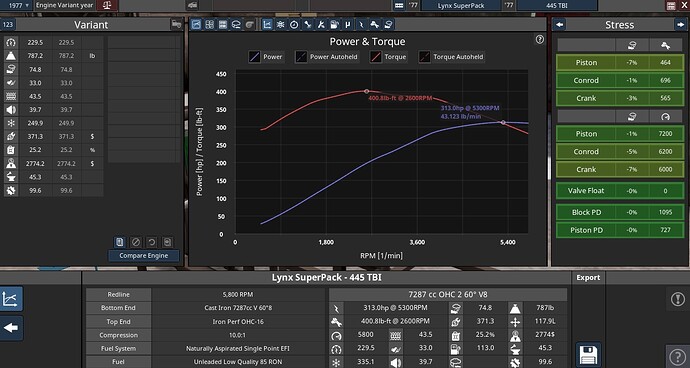Click the greyed turbo icon in toolbar
The width and height of the screenshot is (690, 368).
click(250, 25)
